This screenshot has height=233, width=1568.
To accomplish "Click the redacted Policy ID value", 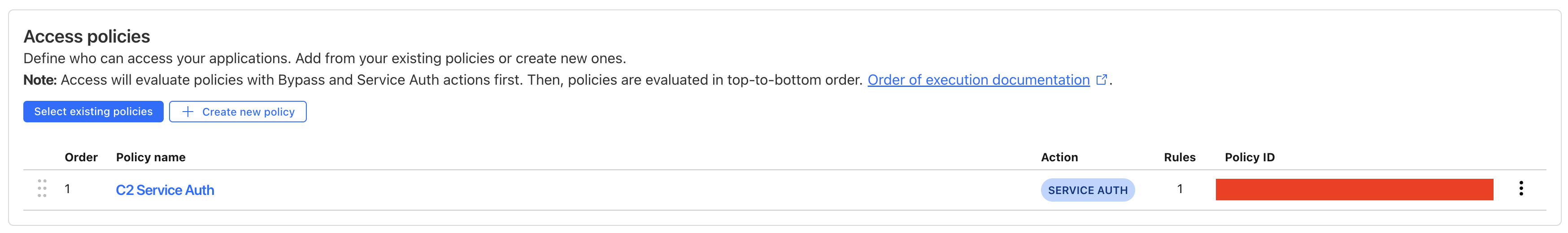I will click(1355, 189).
